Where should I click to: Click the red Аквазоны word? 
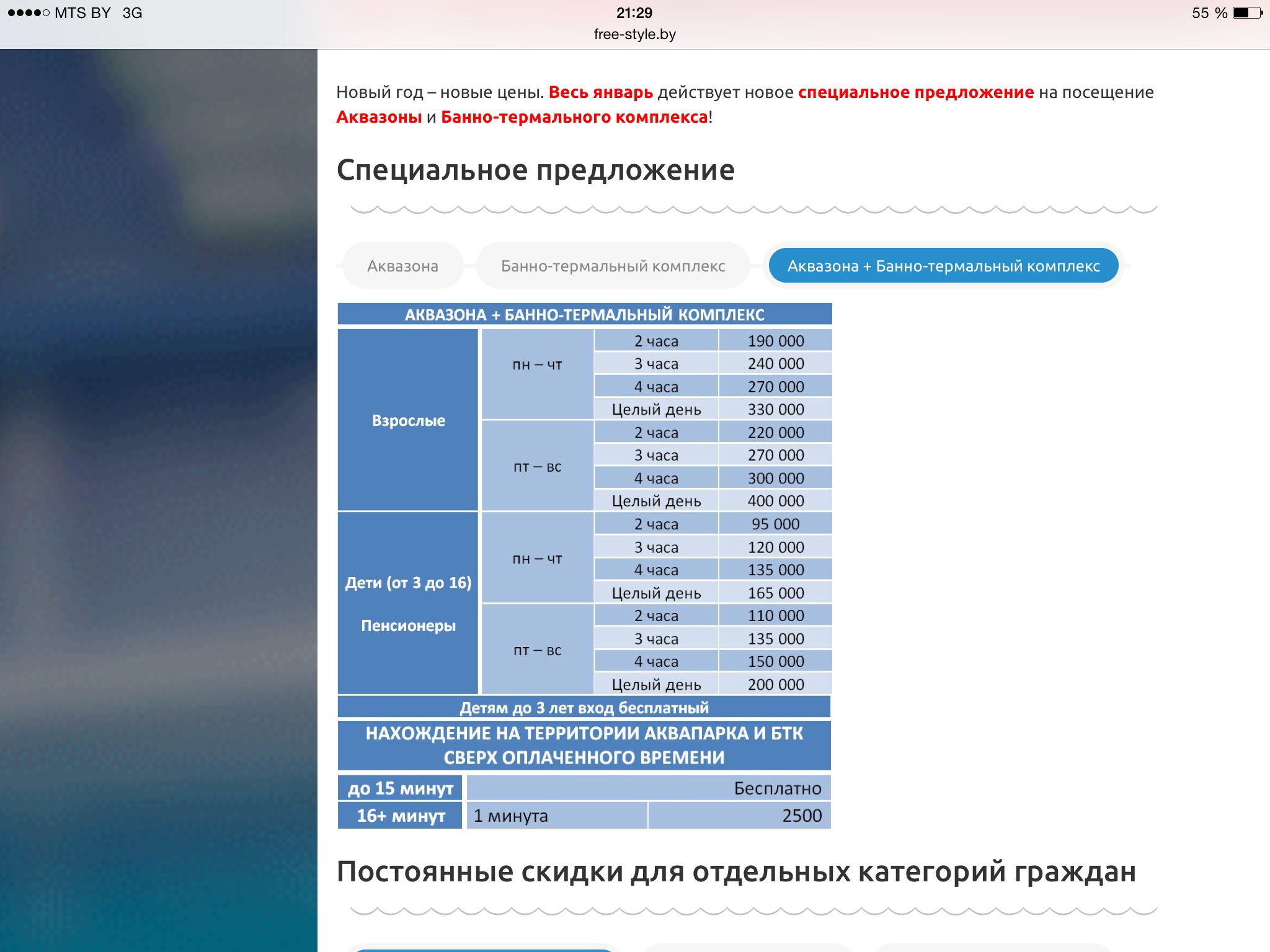379,117
